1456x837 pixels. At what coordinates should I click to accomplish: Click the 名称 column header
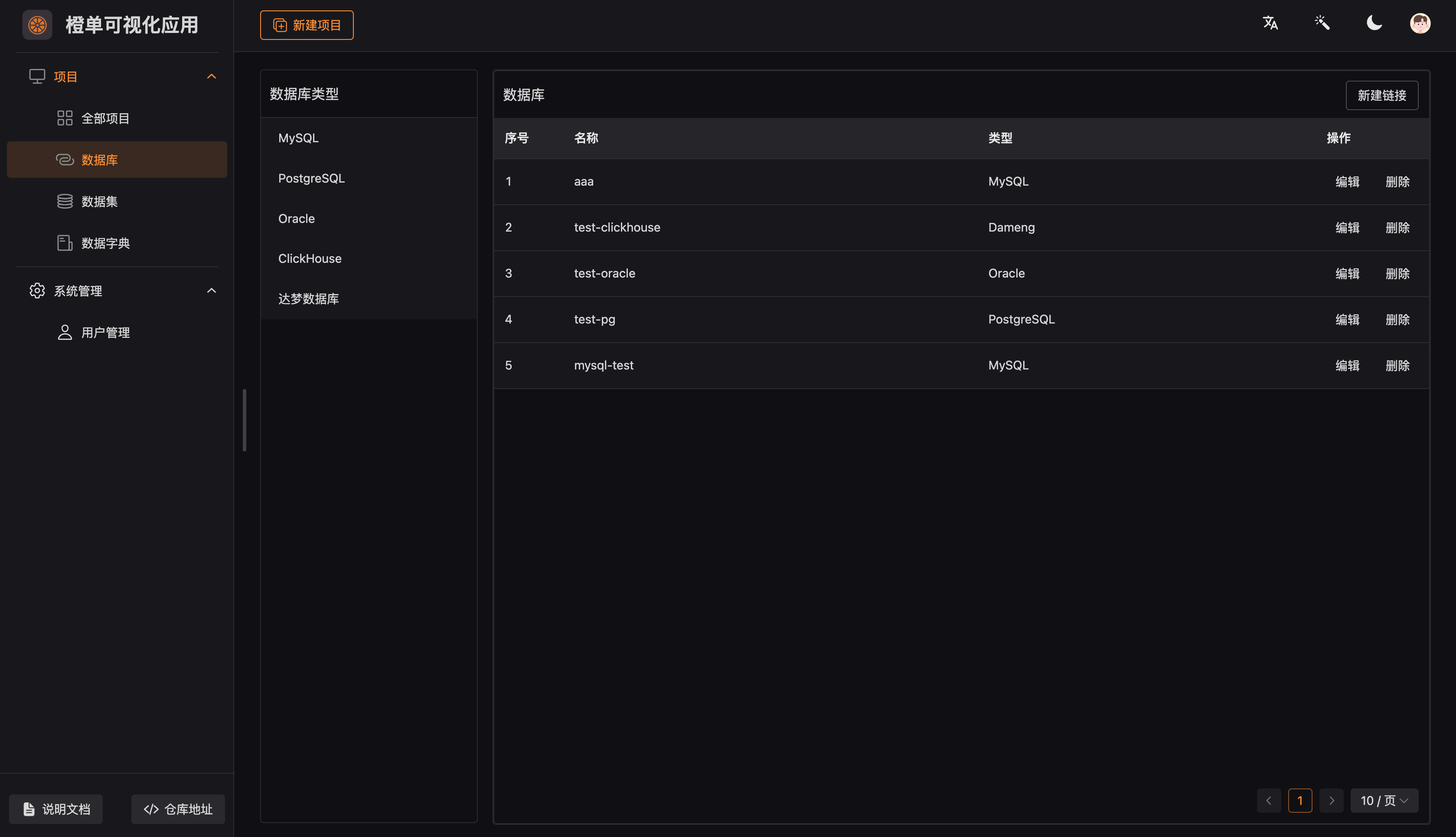(x=586, y=138)
